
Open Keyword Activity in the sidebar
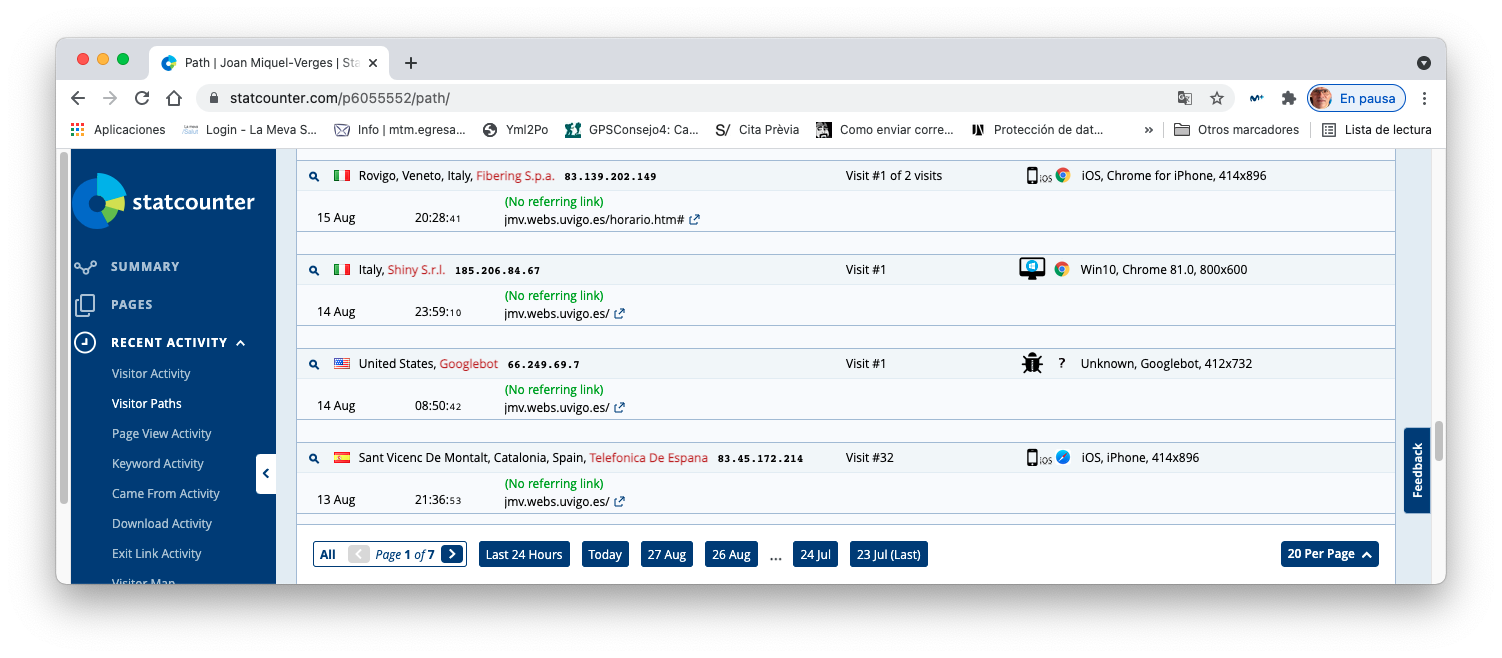[x=158, y=464]
